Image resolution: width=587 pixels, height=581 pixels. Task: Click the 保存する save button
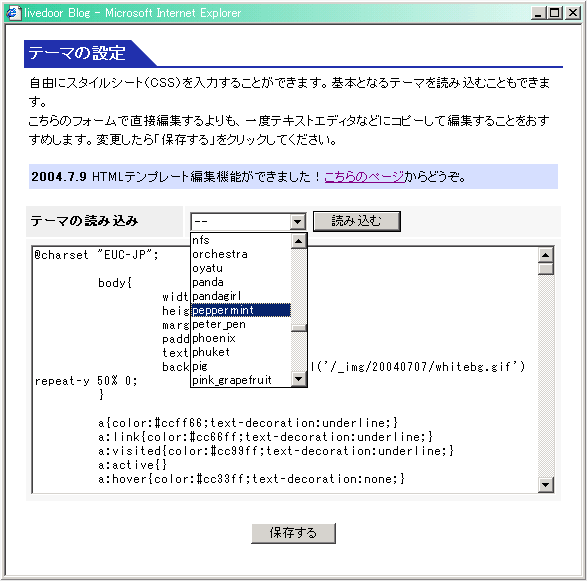(x=293, y=533)
